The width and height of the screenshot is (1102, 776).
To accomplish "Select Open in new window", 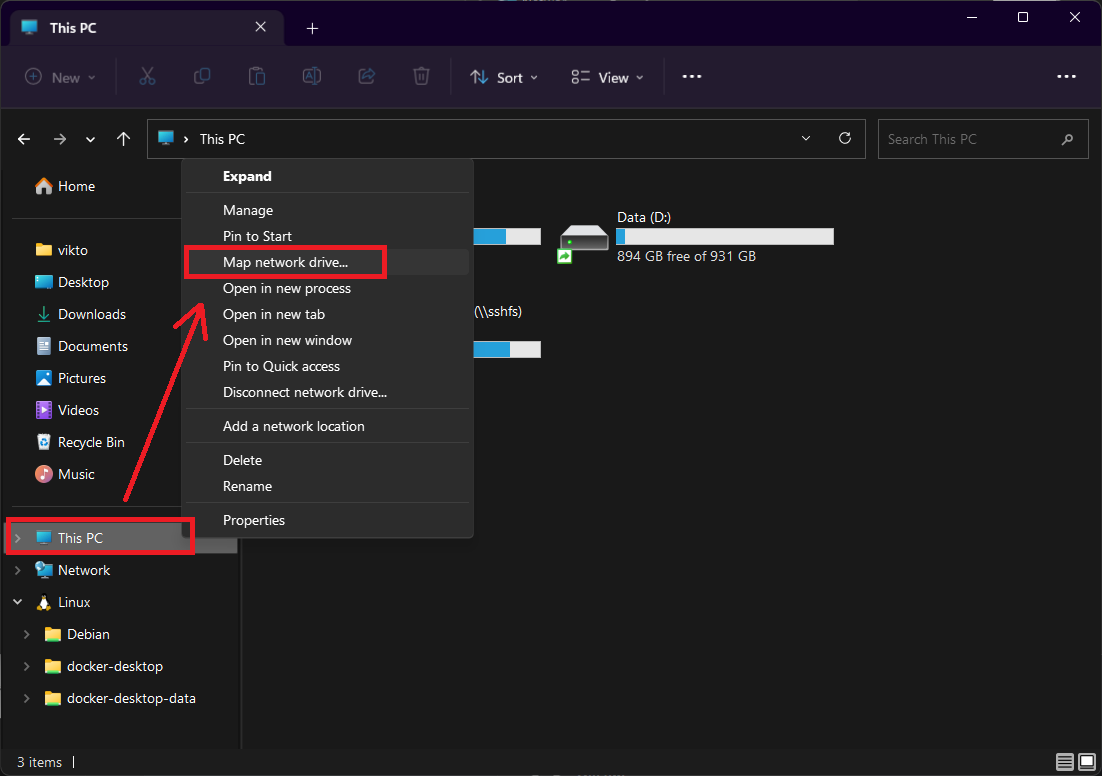I will [x=328, y=340].
